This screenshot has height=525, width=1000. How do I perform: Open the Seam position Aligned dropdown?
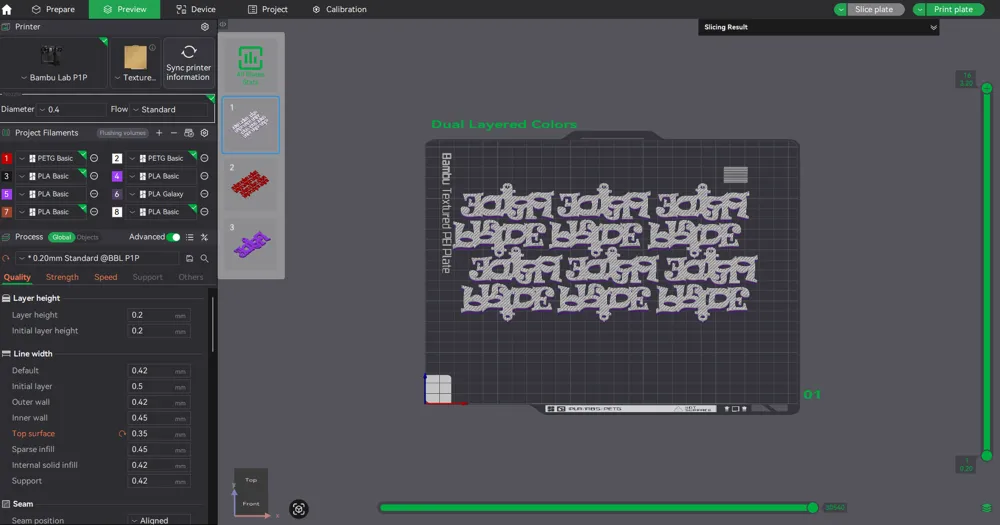159,521
